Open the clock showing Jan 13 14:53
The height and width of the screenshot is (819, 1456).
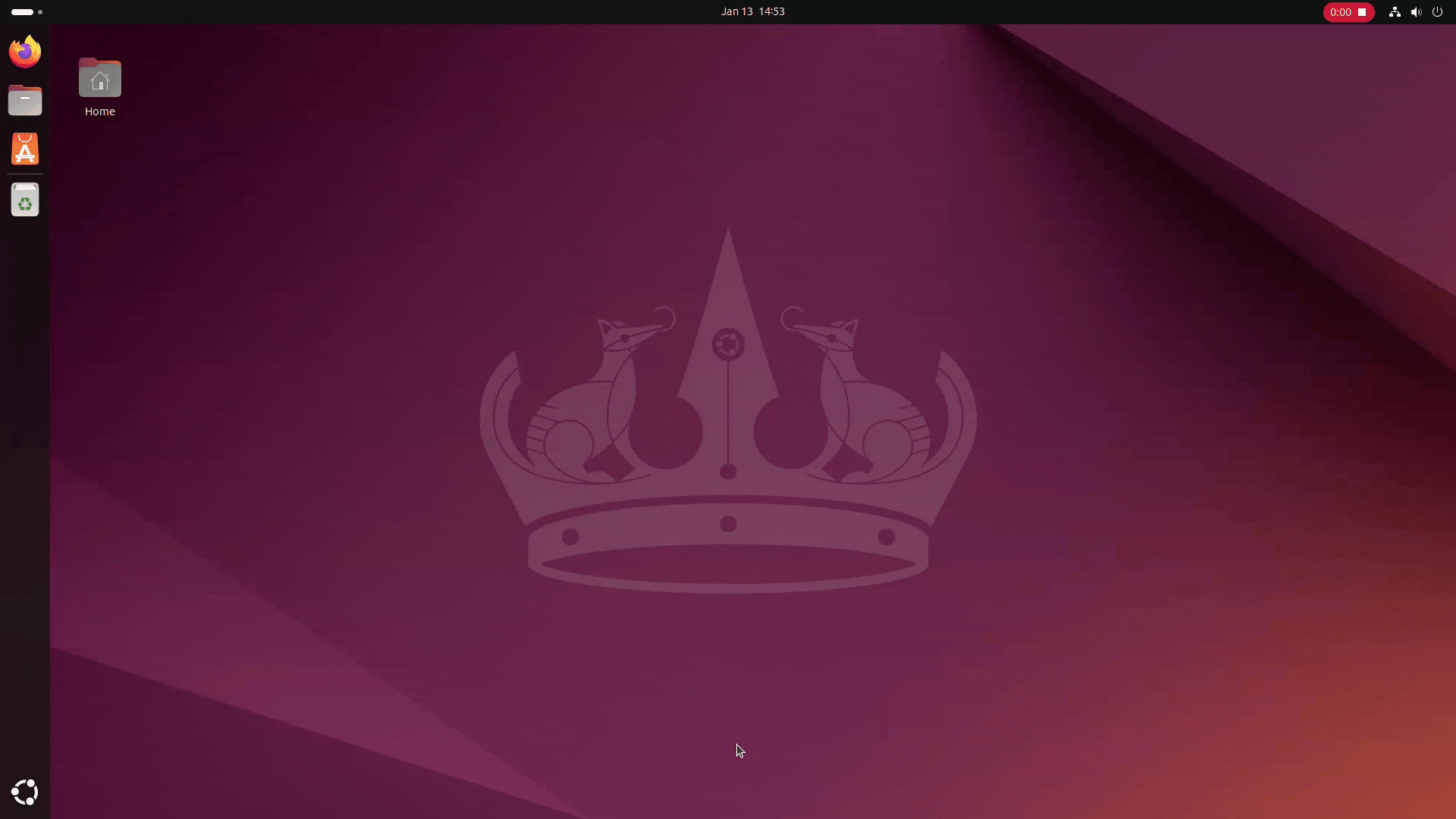752,11
